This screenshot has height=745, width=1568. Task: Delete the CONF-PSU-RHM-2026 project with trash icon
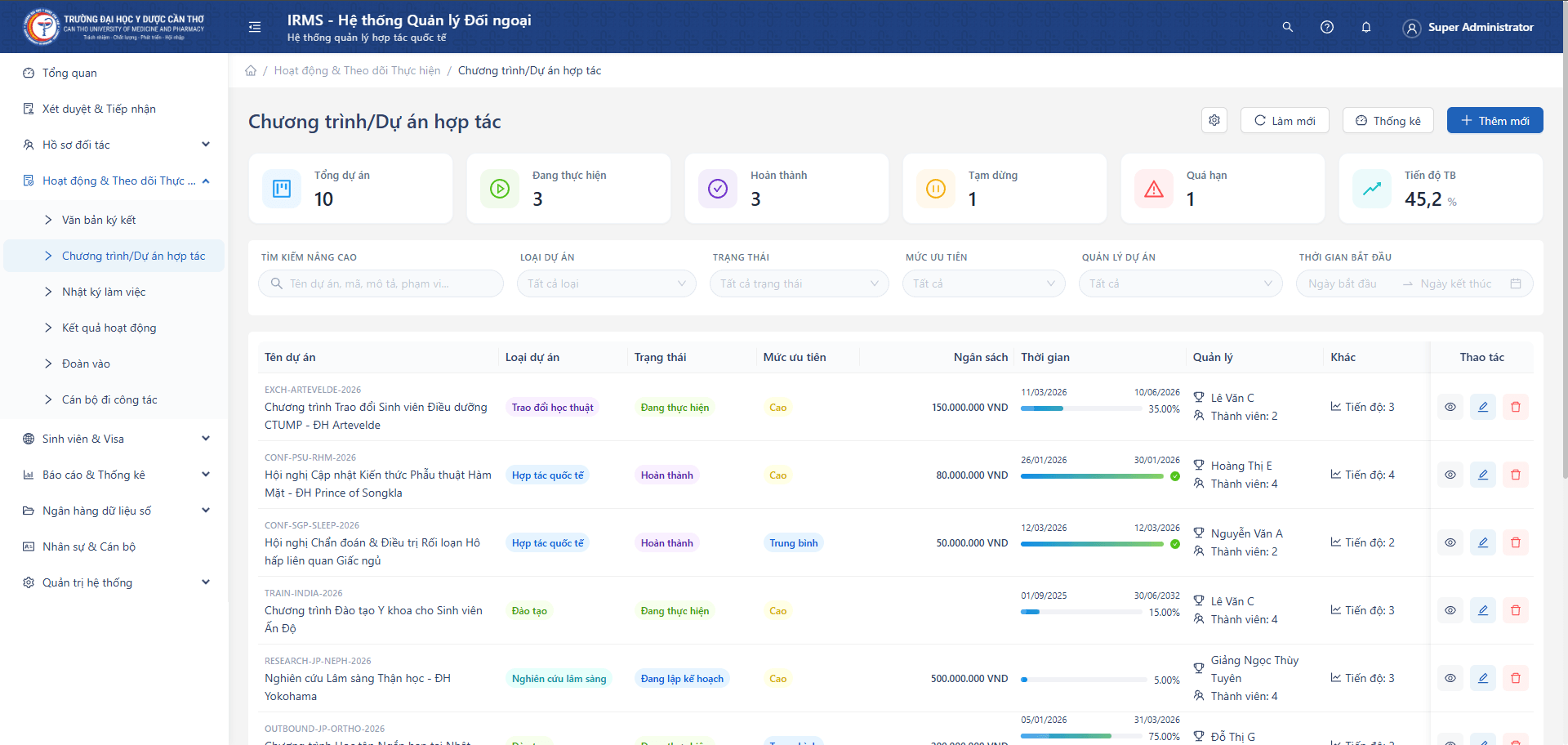coord(1515,475)
